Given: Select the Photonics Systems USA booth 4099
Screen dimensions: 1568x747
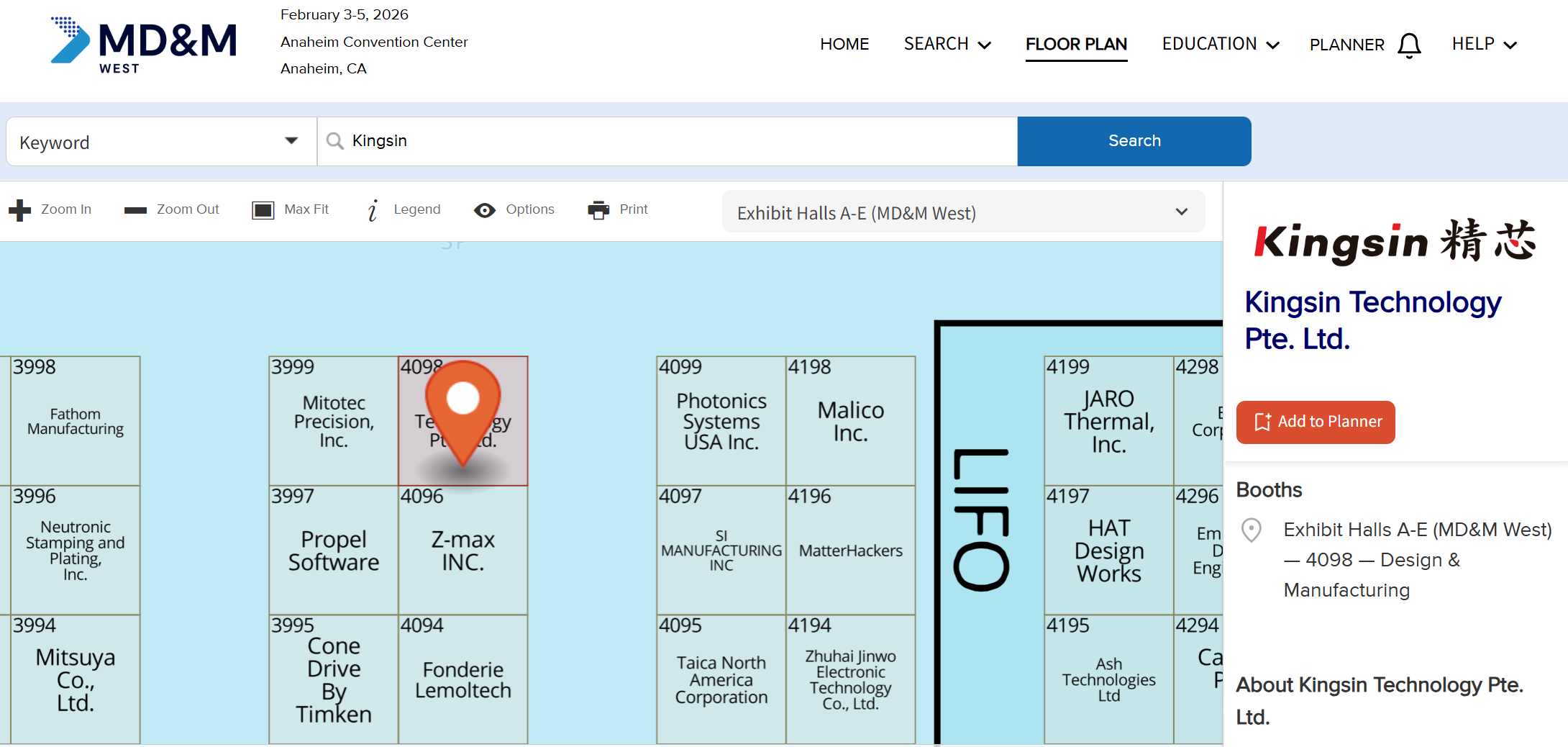Looking at the screenshot, I should pyautogui.click(x=721, y=421).
